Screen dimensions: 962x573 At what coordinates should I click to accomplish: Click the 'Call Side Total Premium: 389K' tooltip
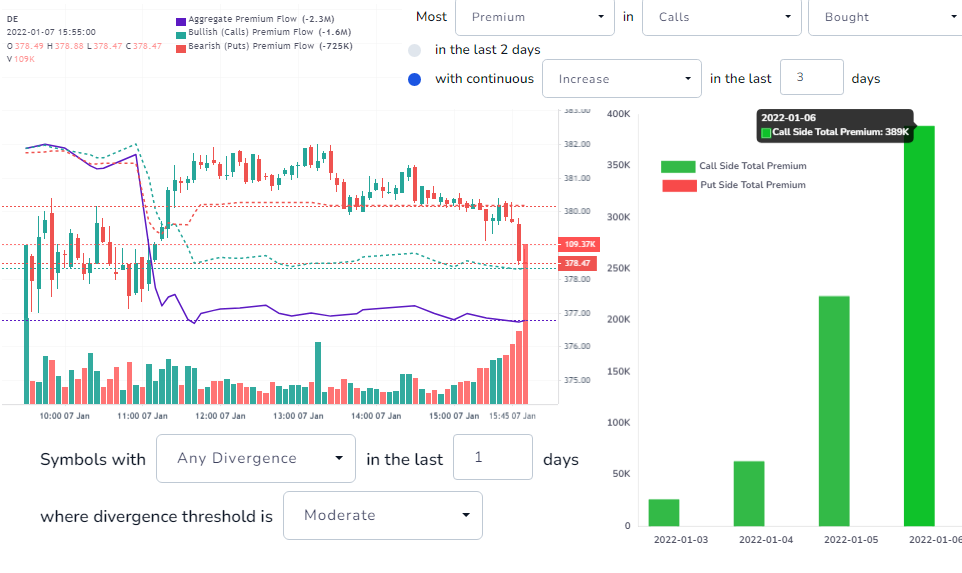point(835,126)
